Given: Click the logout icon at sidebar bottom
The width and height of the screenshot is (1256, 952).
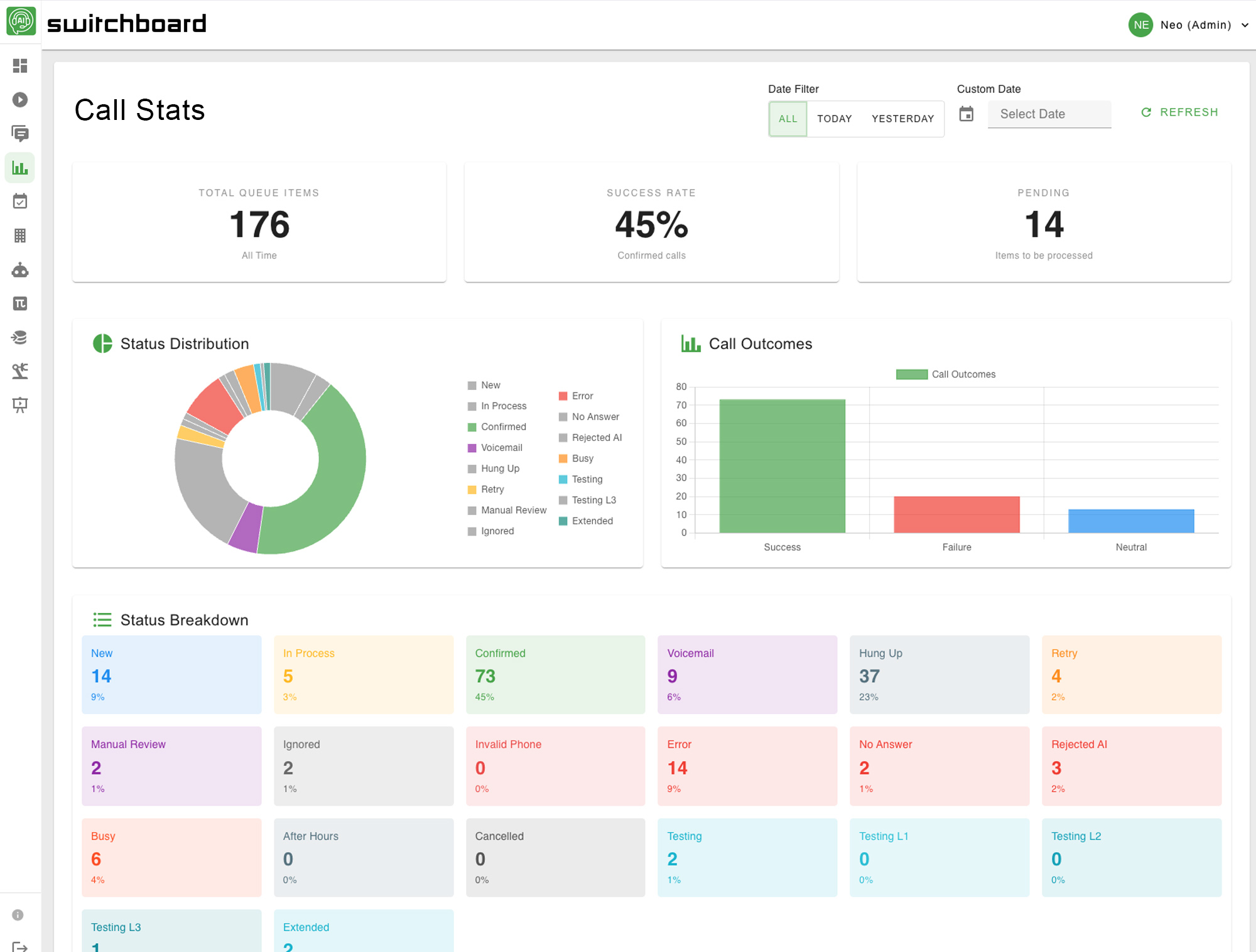Looking at the screenshot, I should point(20,946).
